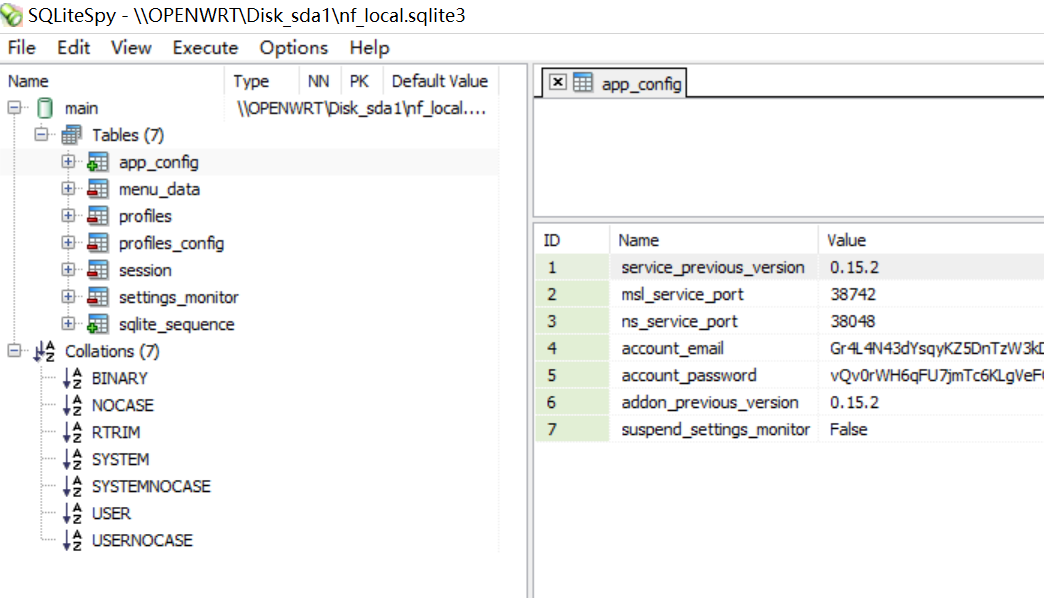
Task: Select the account_password cell
Action: 713,376
